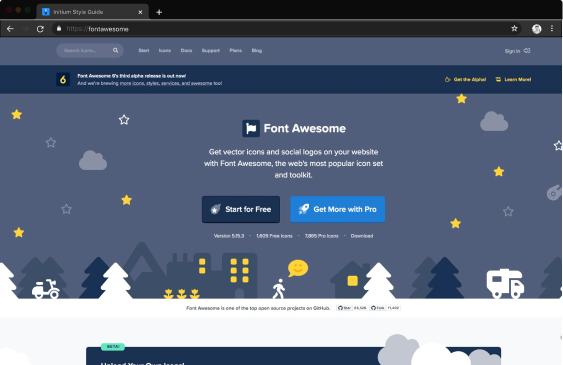
Task: Click the Start for Free button
Action: [x=241, y=209]
